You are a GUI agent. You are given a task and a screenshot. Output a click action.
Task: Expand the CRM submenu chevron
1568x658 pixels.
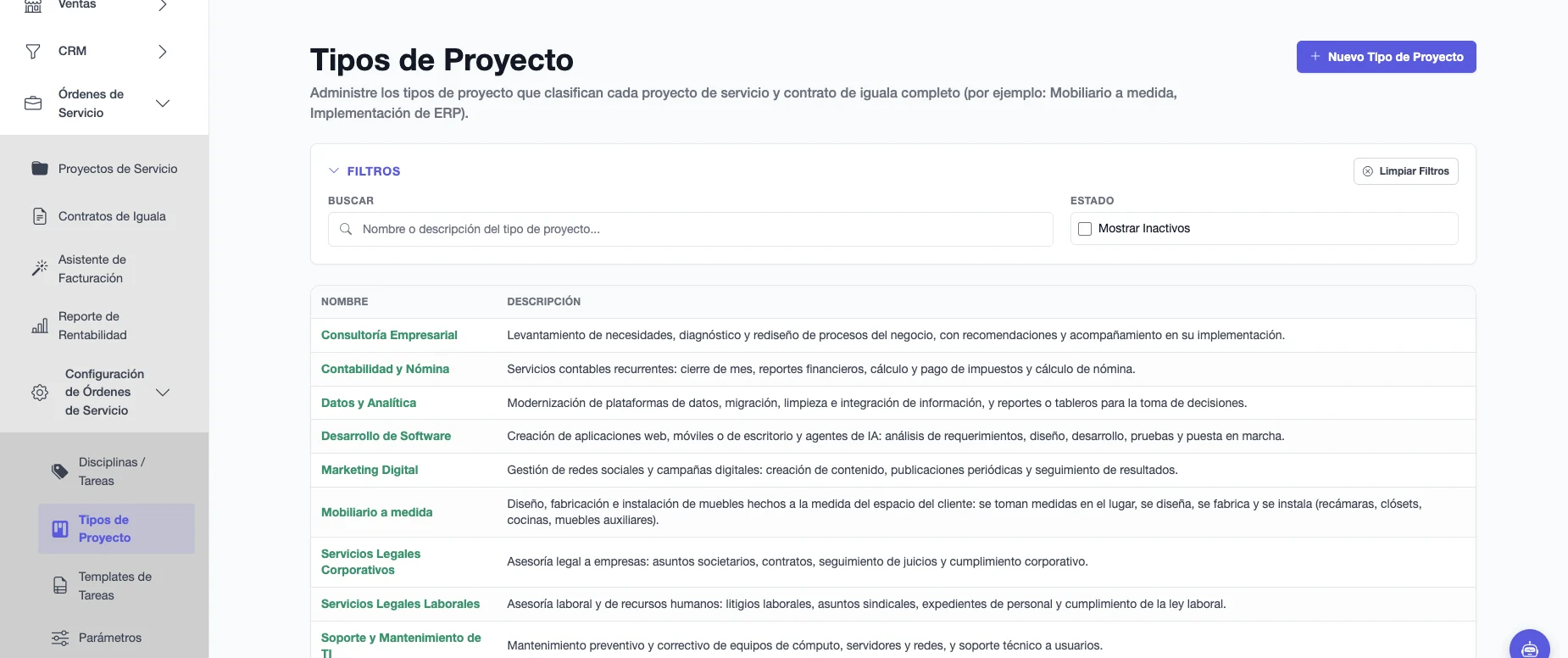pyautogui.click(x=163, y=52)
